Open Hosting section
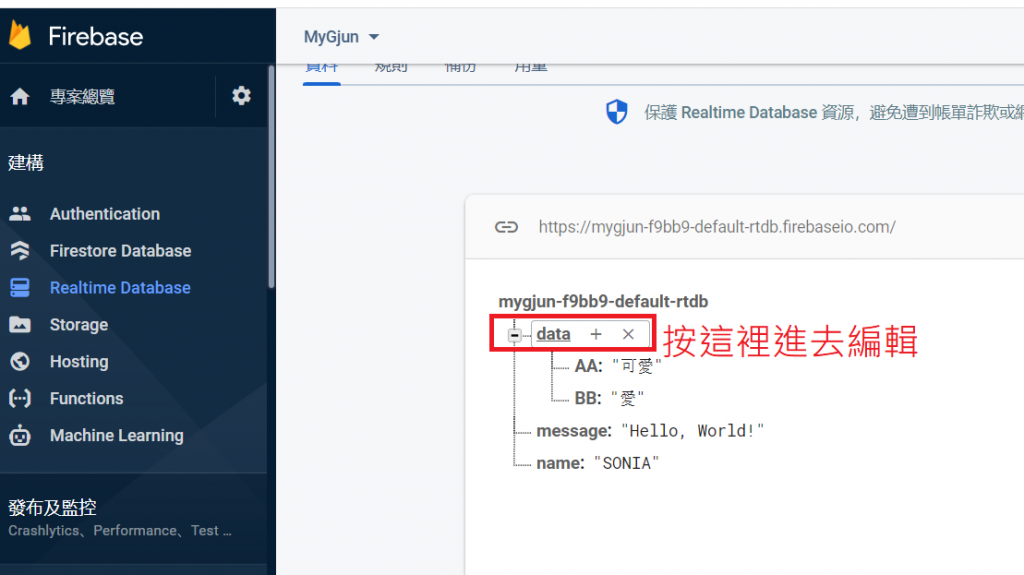This screenshot has height=575, width=1024. [79, 361]
